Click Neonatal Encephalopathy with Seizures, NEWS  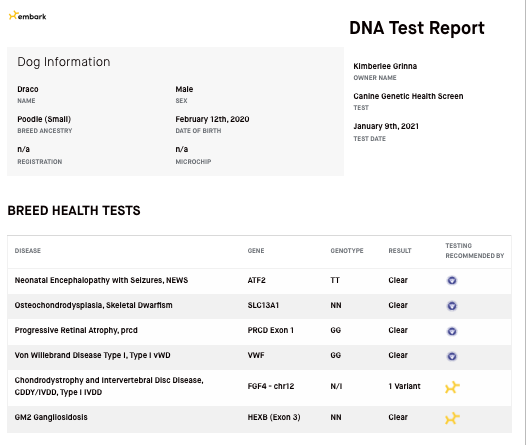[101, 280]
